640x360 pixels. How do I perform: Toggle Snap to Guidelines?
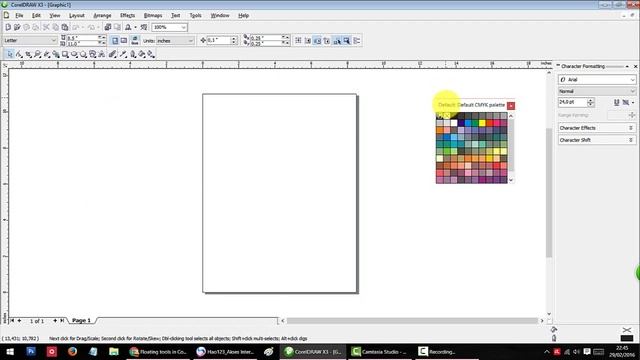pos(308,40)
